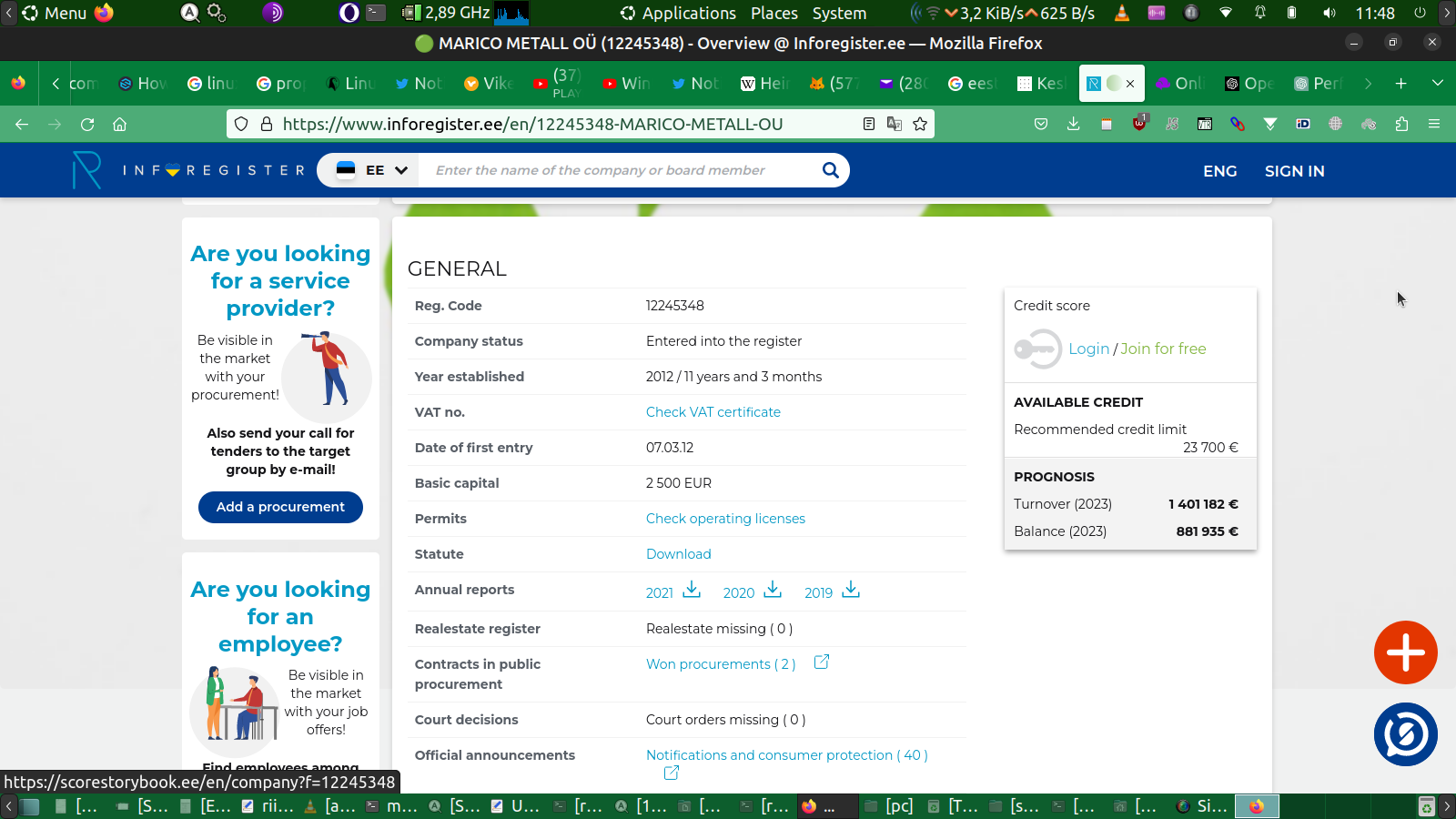This screenshot has height=819, width=1456.
Task: Open the System menu
Action: click(x=839, y=13)
